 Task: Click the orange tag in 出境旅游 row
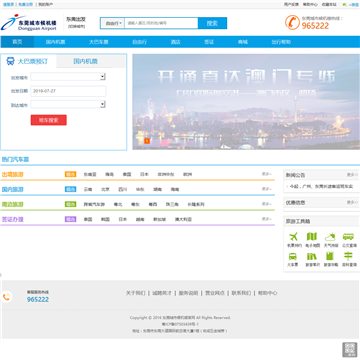point(70,174)
